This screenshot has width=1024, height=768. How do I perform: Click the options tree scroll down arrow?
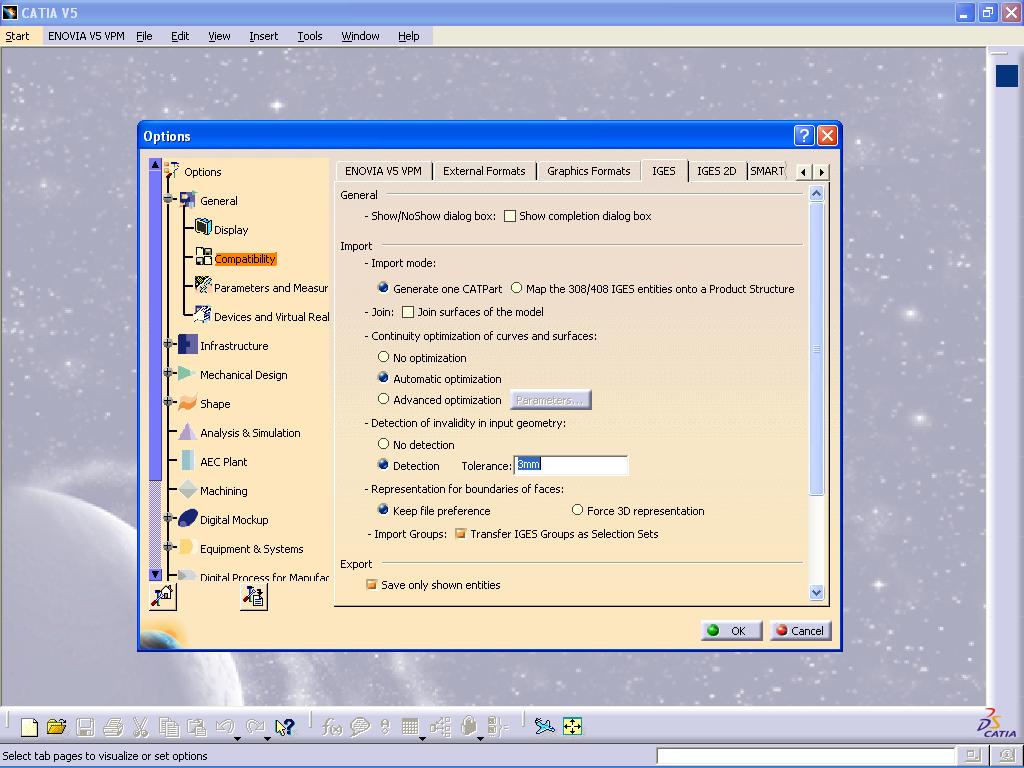(155, 575)
